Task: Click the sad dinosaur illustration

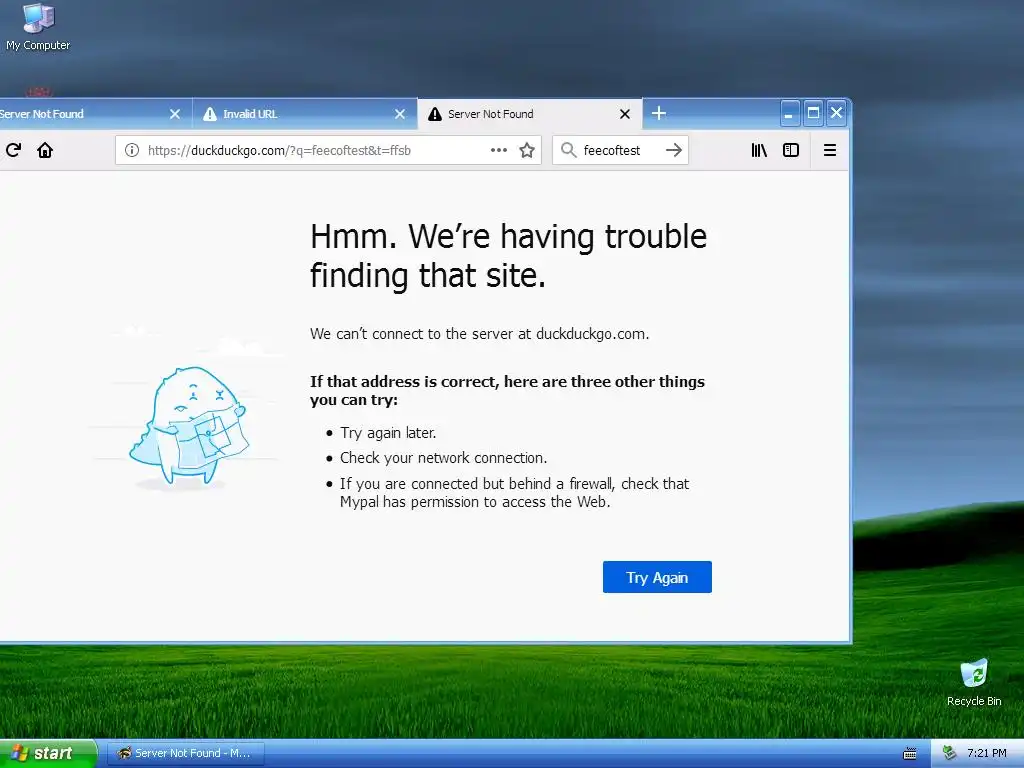Action: (x=188, y=428)
